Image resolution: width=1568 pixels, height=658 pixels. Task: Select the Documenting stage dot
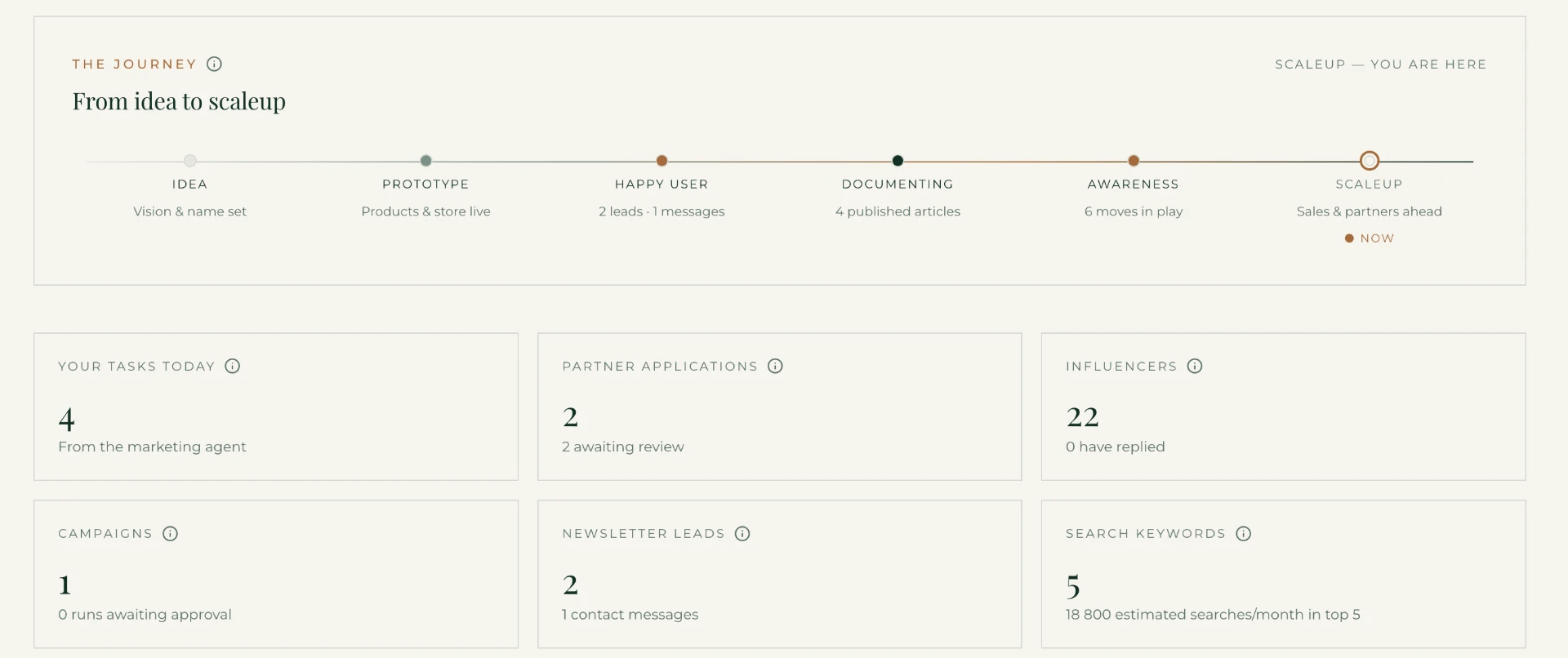tap(898, 161)
